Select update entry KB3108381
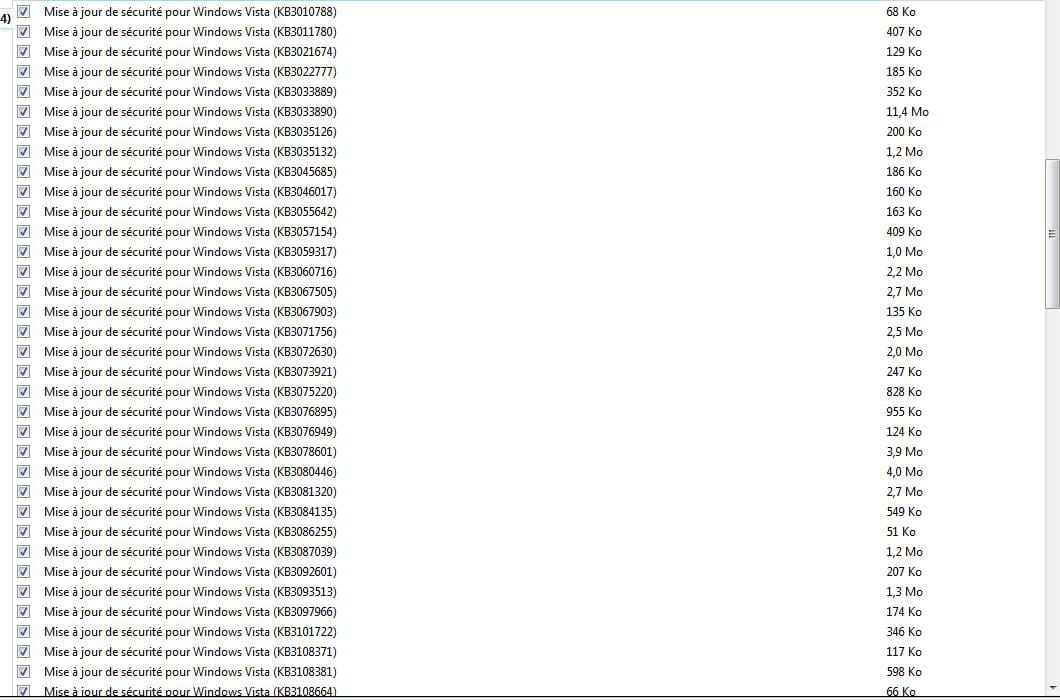 pos(190,672)
